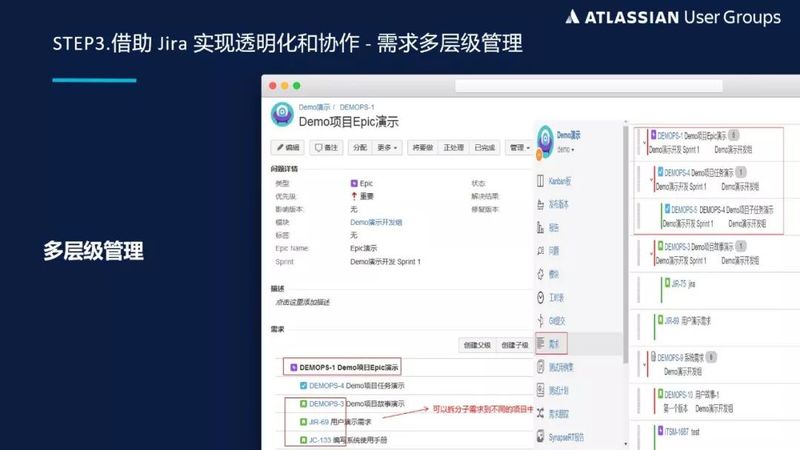
Task: Click the description placeholder to add text
Action: coord(303,302)
